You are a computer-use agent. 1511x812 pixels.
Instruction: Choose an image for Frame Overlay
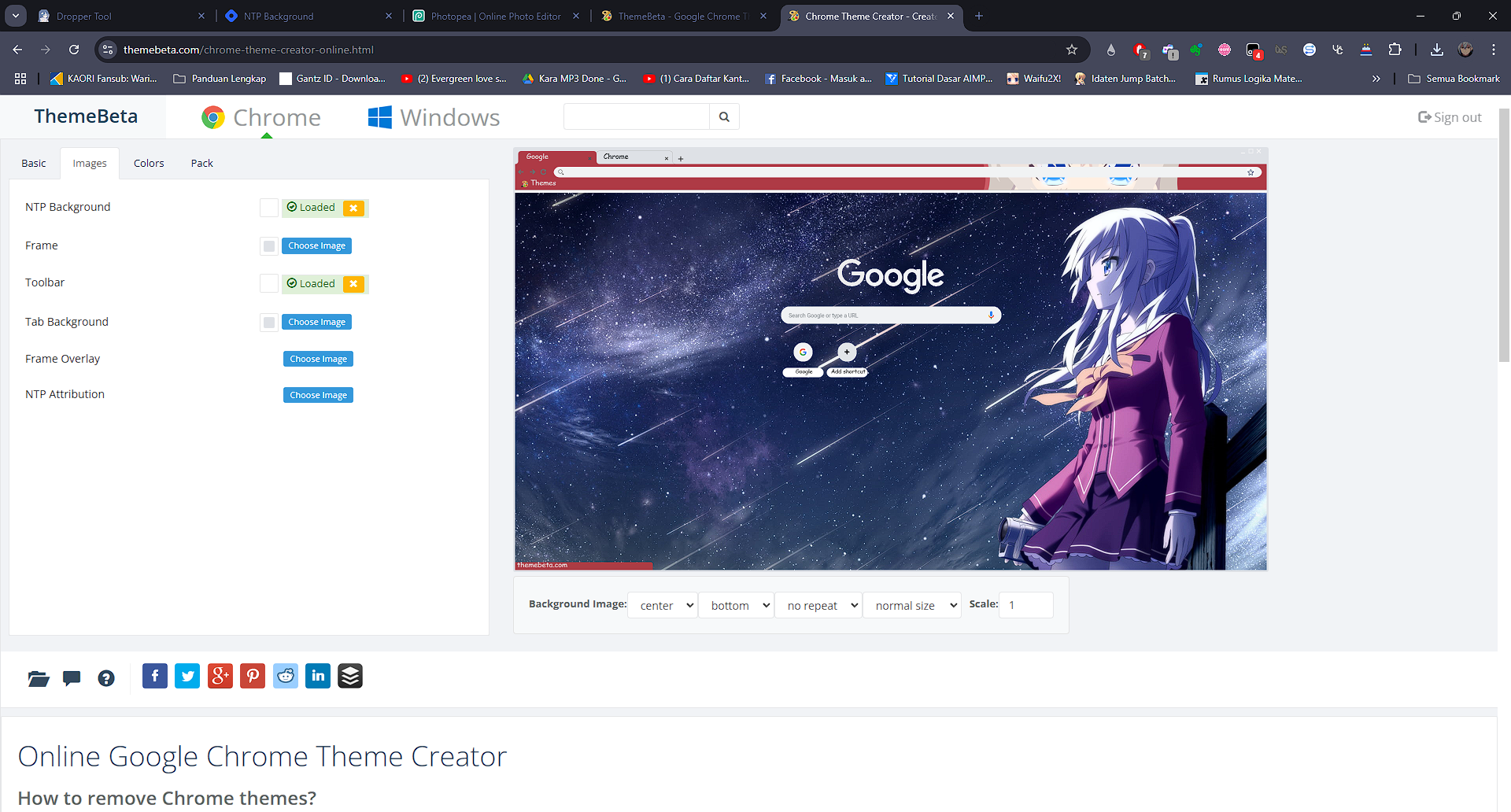pyautogui.click(x=318, y=359)
